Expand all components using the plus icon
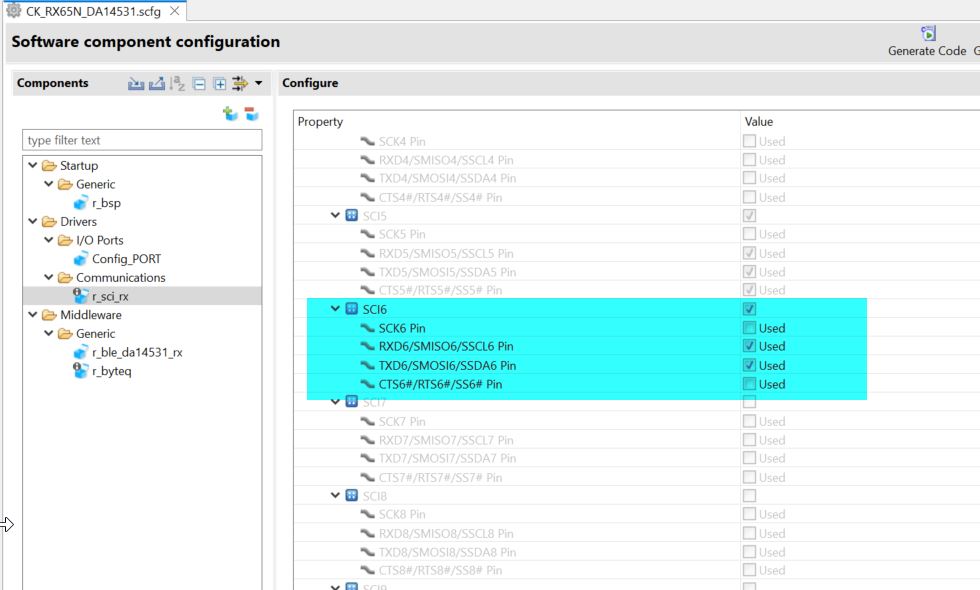This screenshot has width=980, height=590. [219, 84]
